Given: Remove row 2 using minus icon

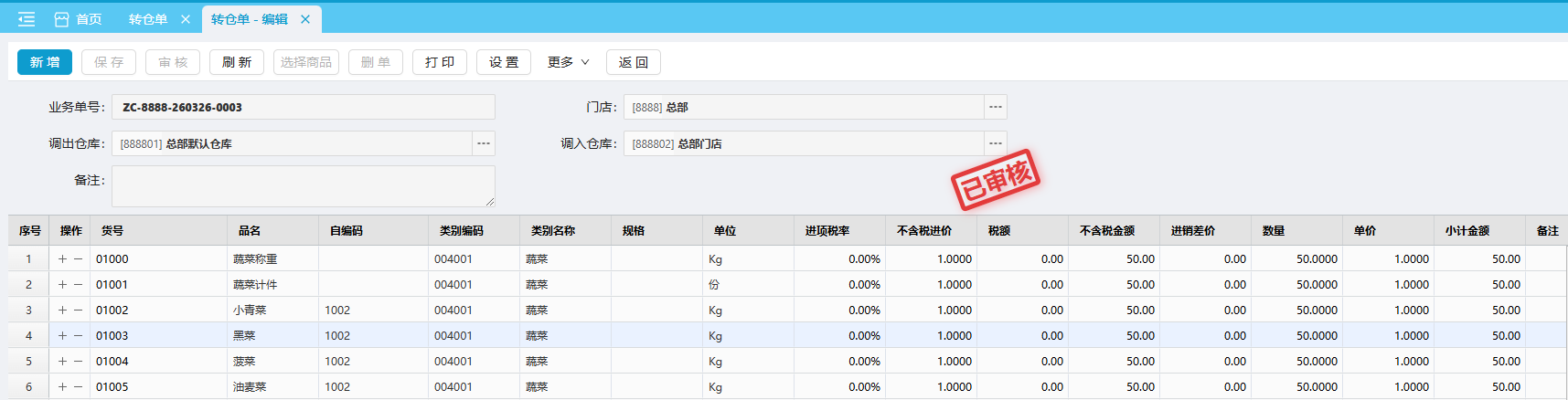Looking at the screenshot, I should (x=79, y=285).
